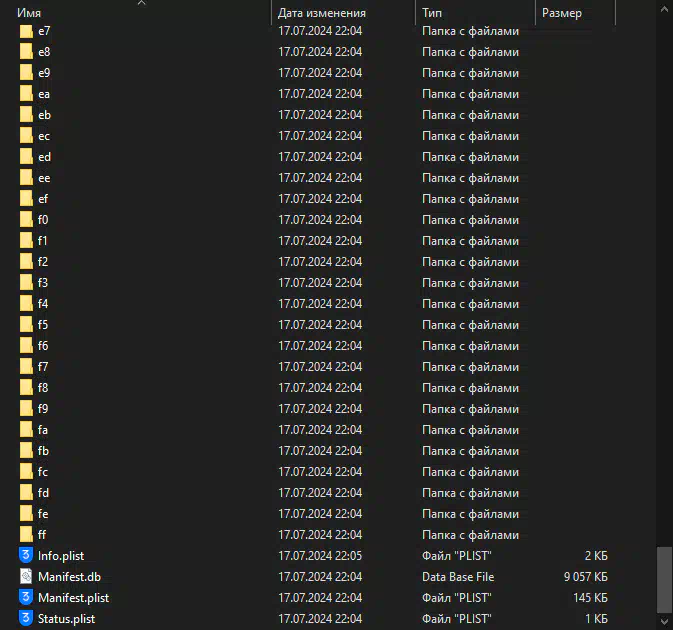The height and width of the screenshot is (630, 673).
Task: Click the ff folder icon
Action: (26, 535)
